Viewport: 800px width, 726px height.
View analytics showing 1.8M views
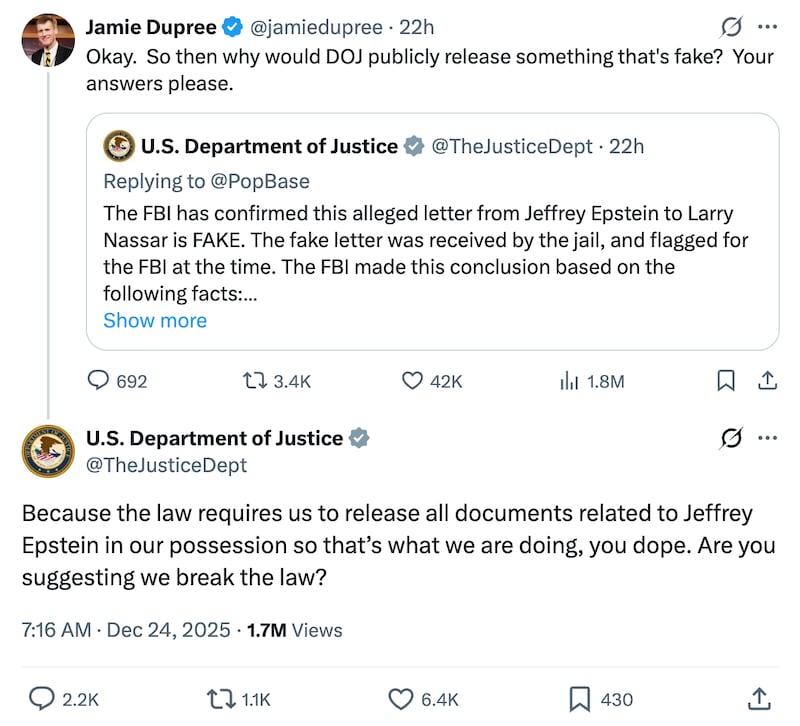568,381
